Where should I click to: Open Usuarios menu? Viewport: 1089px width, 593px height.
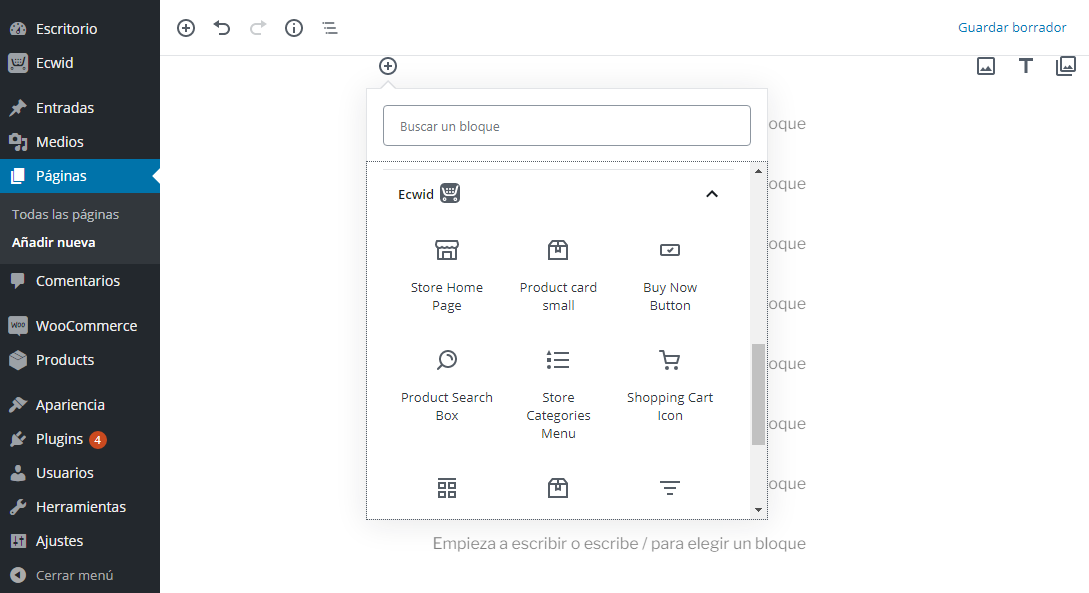point(80,473)
